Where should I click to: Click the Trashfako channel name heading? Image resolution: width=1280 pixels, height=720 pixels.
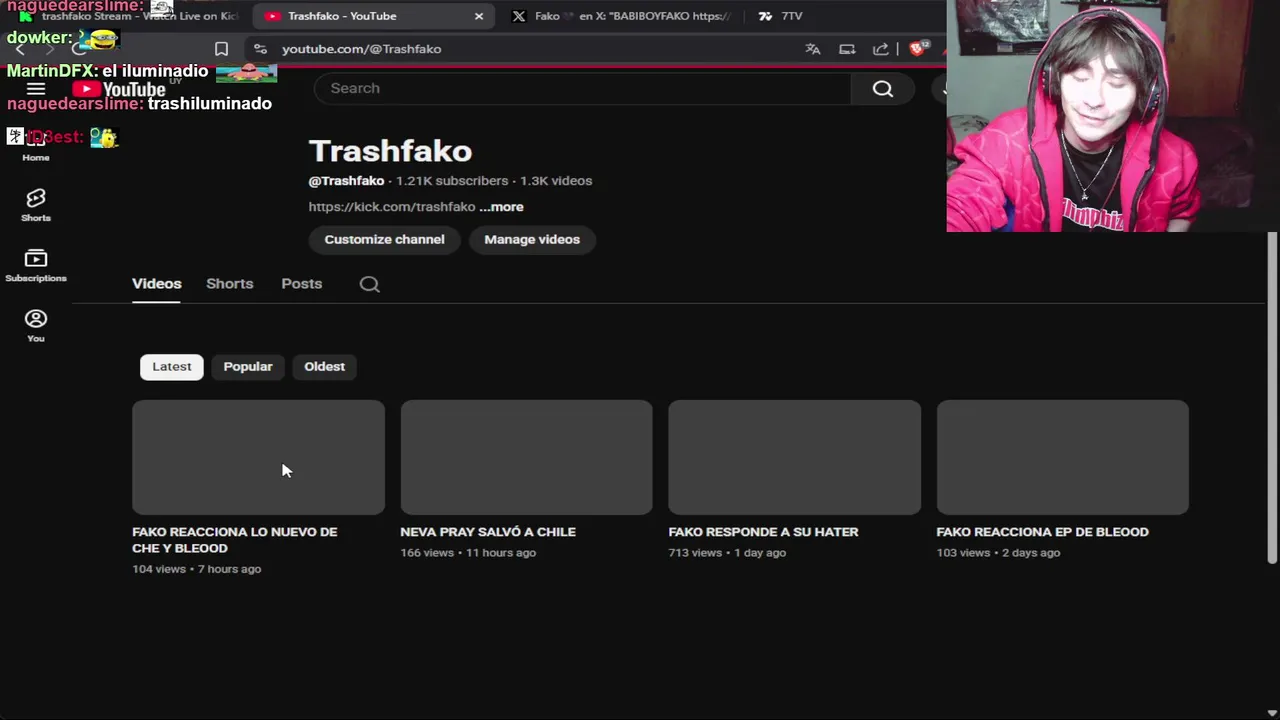[x=390, y=151]
